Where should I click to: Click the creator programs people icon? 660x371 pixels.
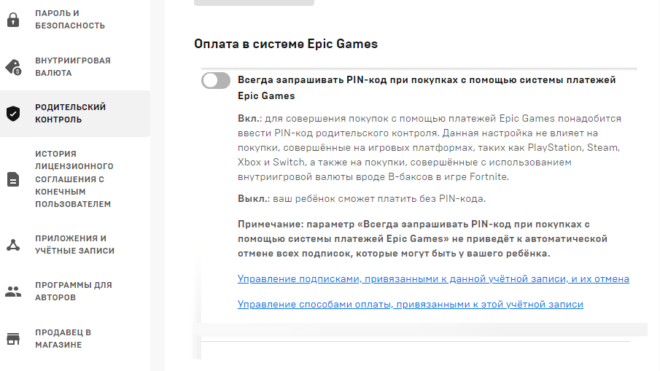coord(13,291)
